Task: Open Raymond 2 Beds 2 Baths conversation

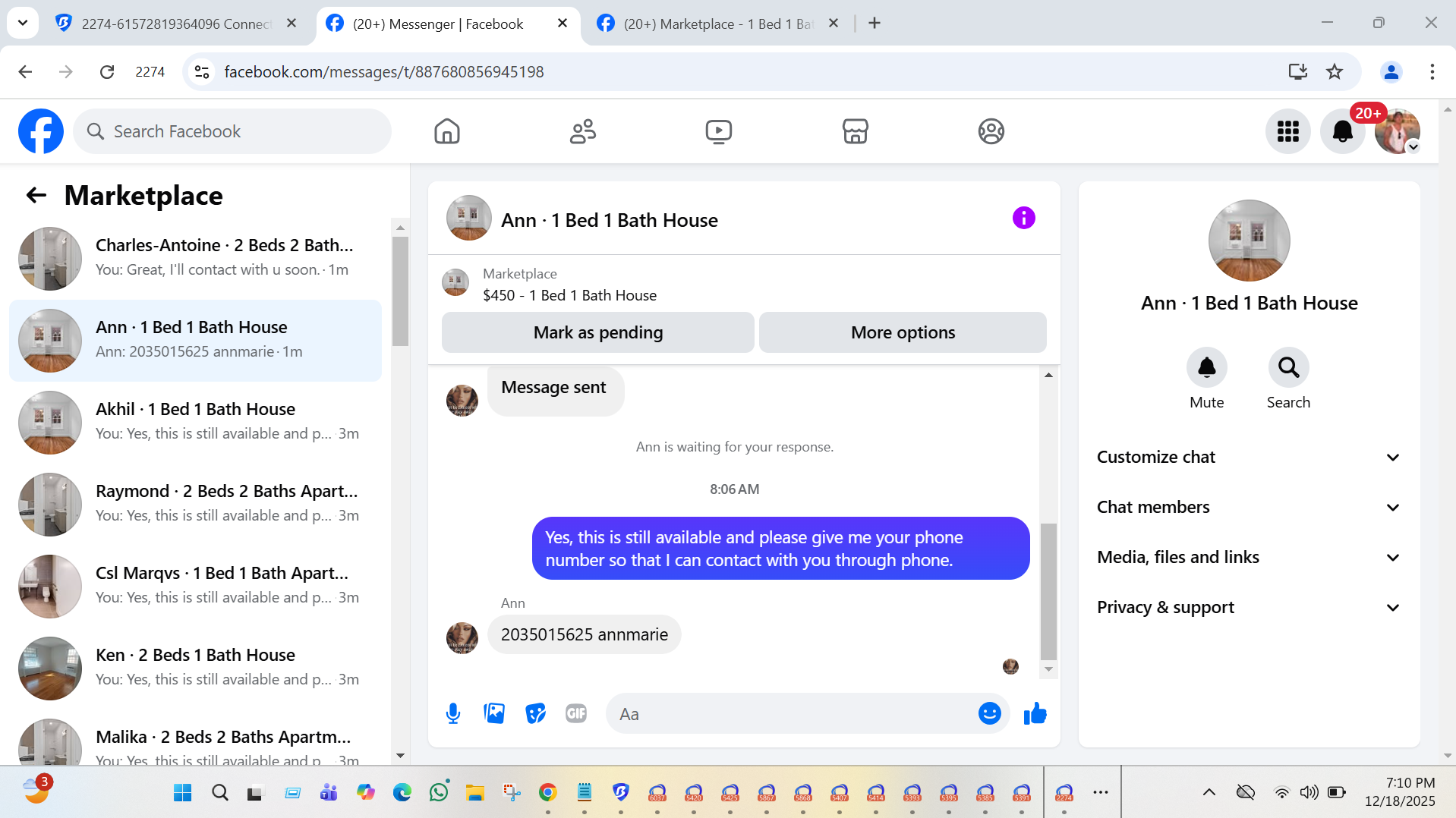Action: coord(196,504)
